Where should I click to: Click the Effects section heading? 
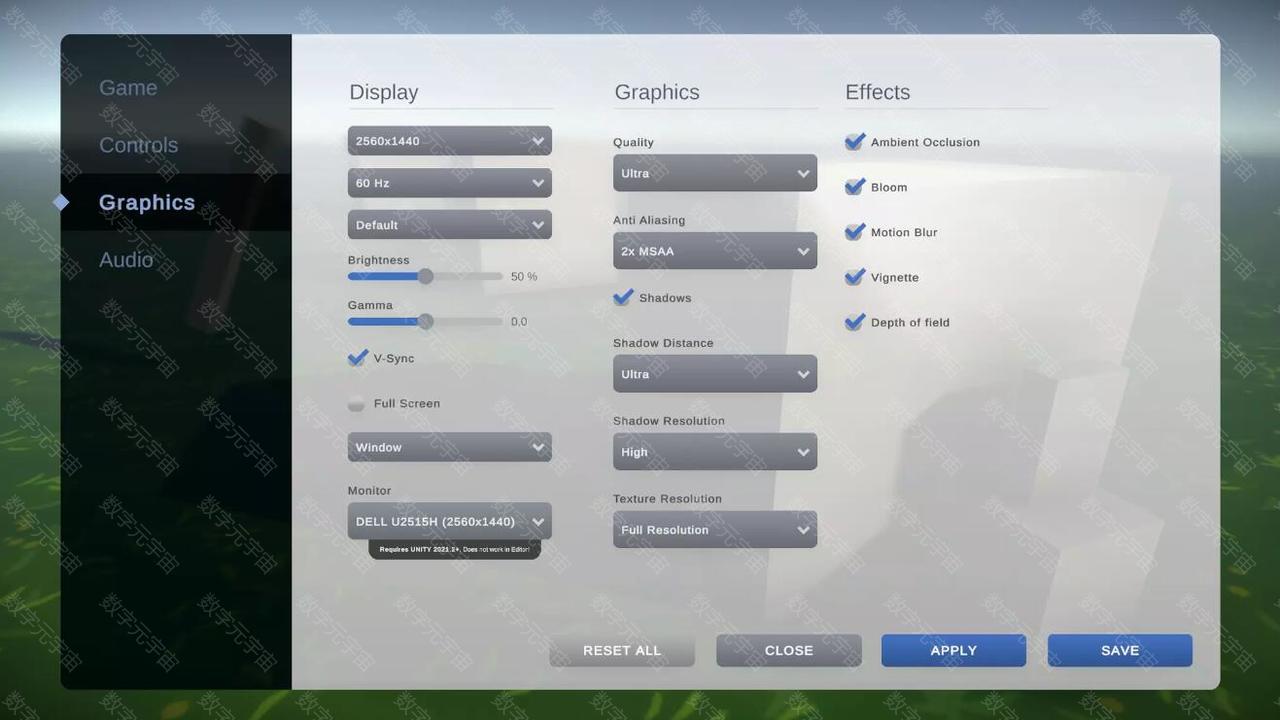(x=878, y=92)
